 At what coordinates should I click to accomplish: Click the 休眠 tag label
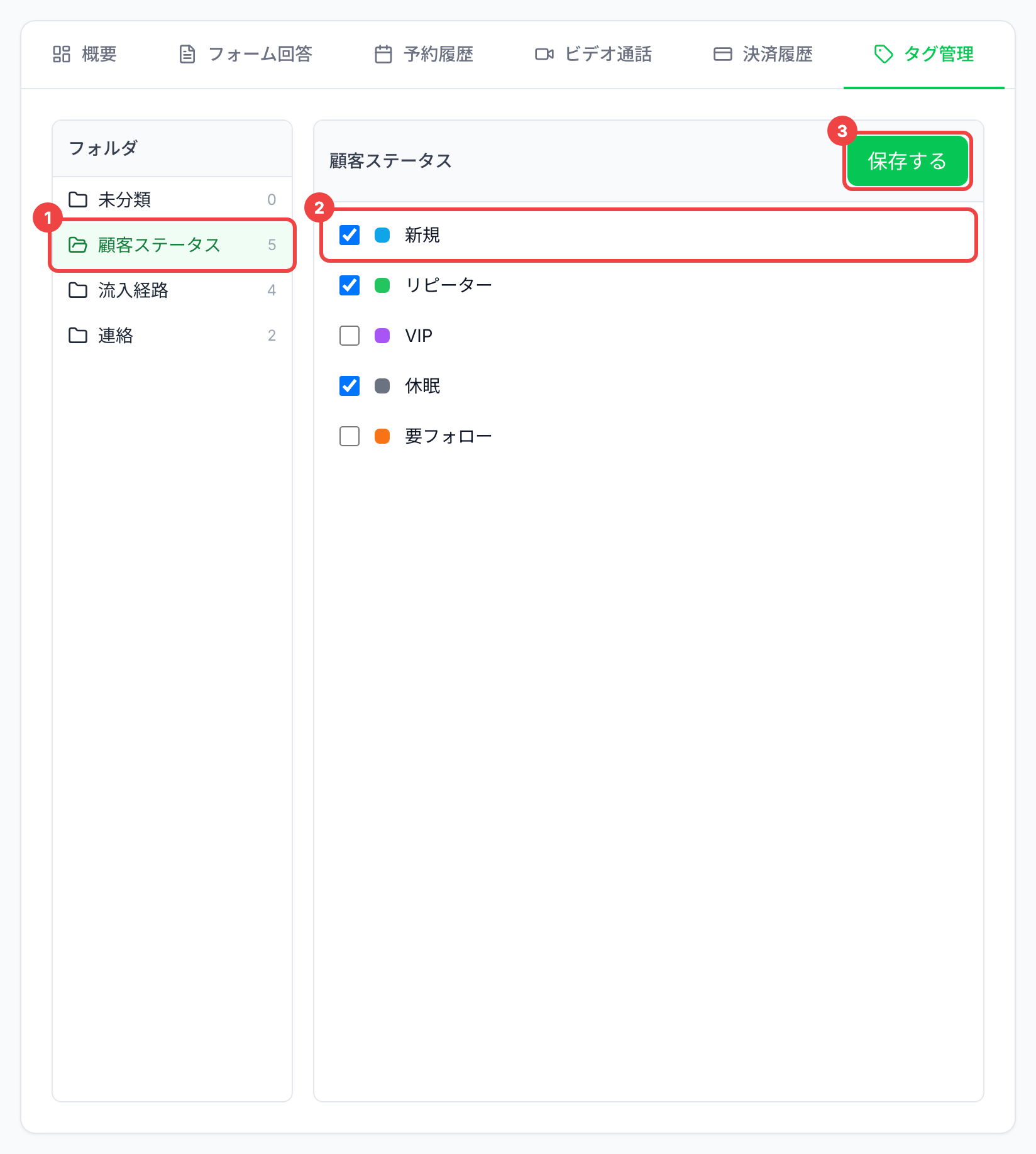[422, 386]
